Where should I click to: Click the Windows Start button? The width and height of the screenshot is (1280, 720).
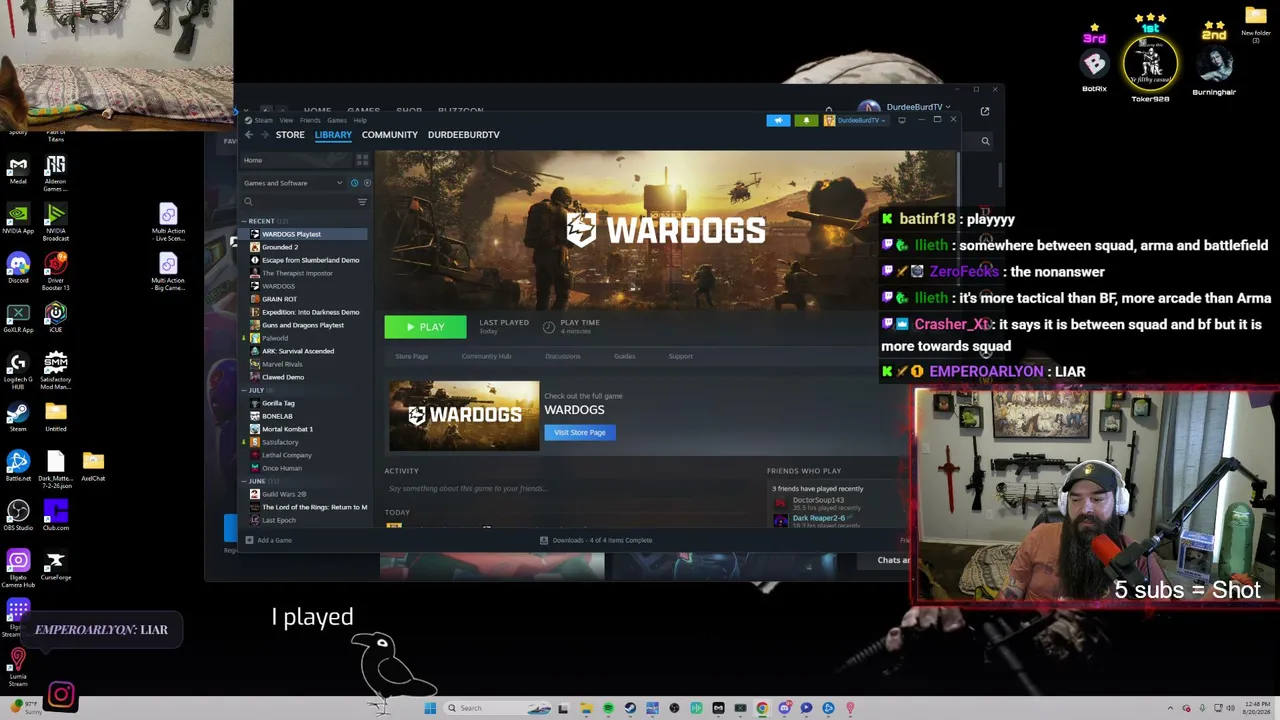coord(430,708)
